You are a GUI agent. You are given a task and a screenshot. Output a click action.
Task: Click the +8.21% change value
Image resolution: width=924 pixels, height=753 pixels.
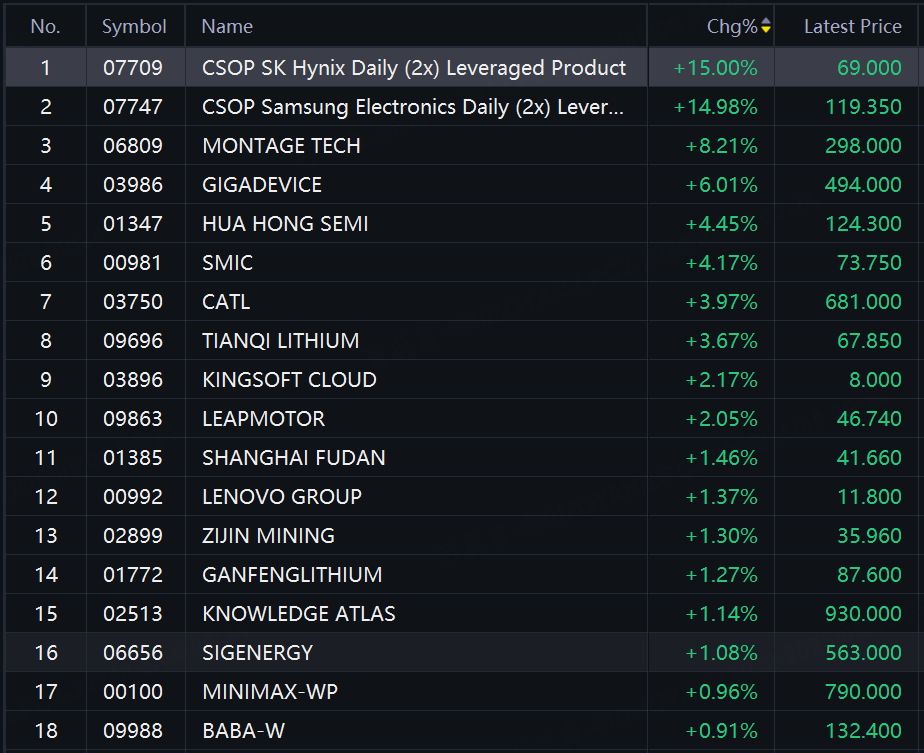tap(721, 146)
